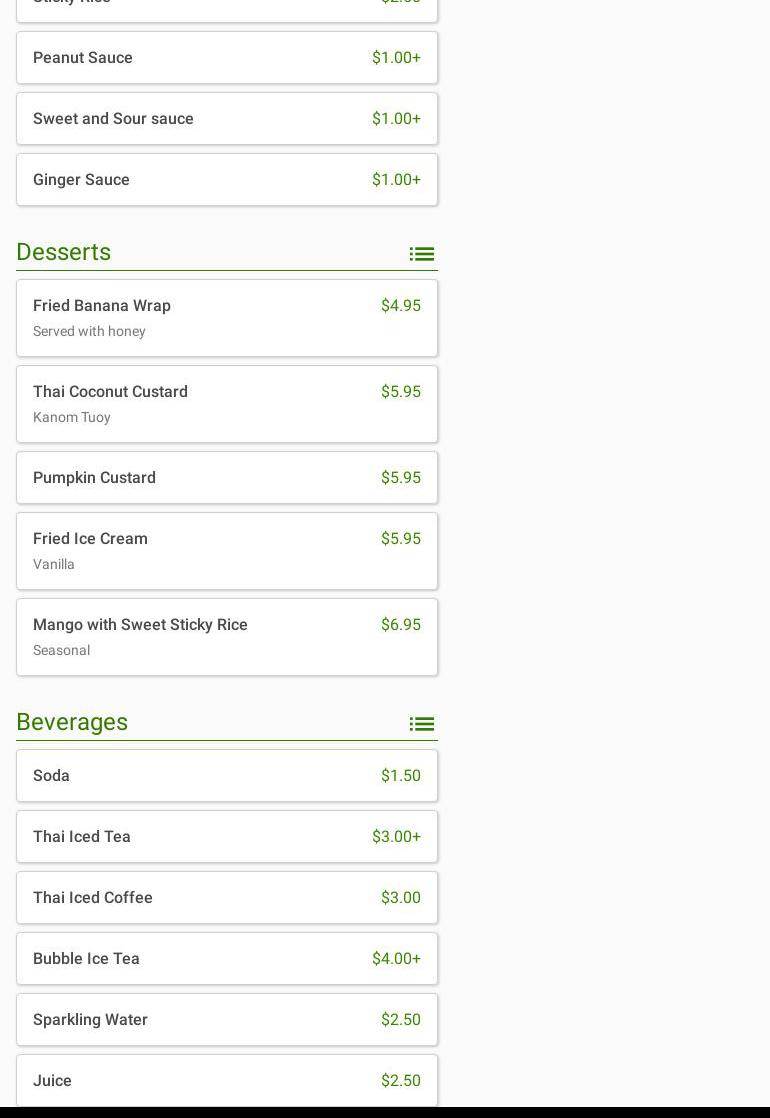
Task: Click the $6.95 mango sticky rice price
Action: click(x=400, y=625)
